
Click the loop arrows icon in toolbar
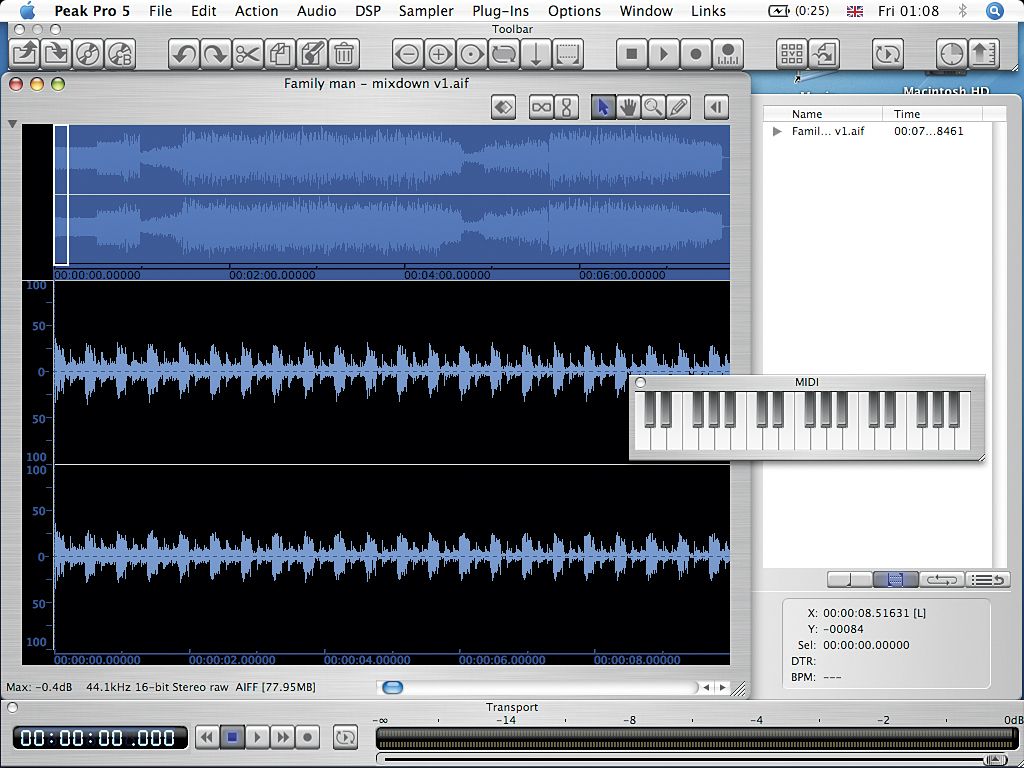tap(504, 54)
